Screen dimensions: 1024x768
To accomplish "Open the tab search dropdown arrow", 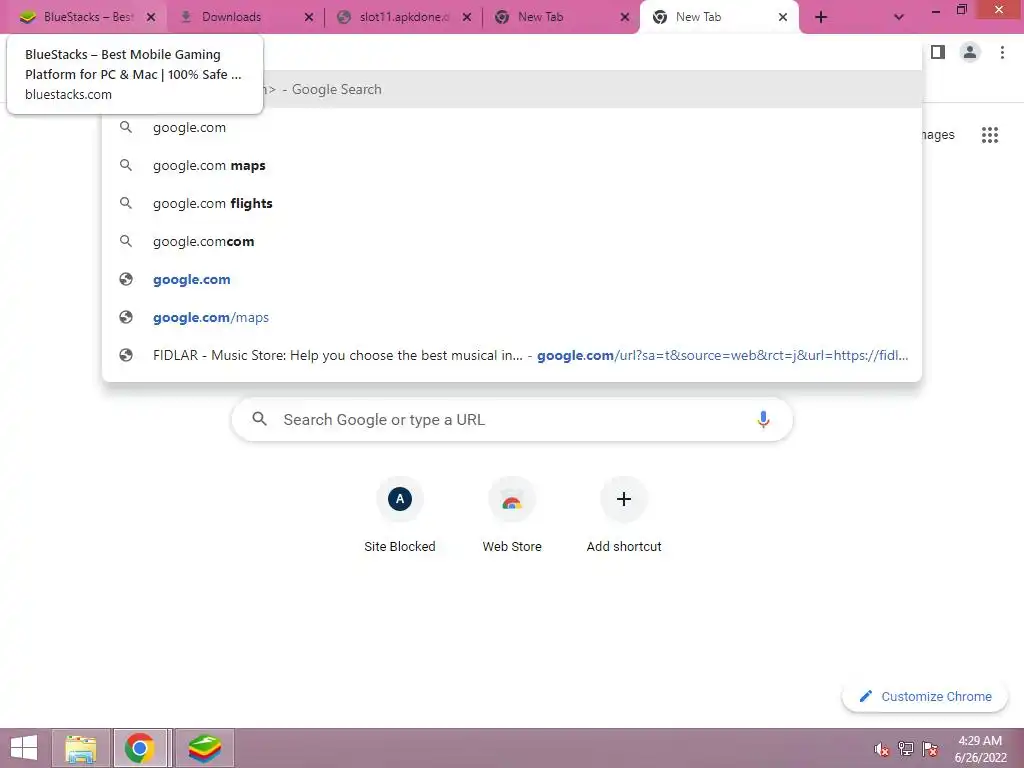I will (899, 17).
